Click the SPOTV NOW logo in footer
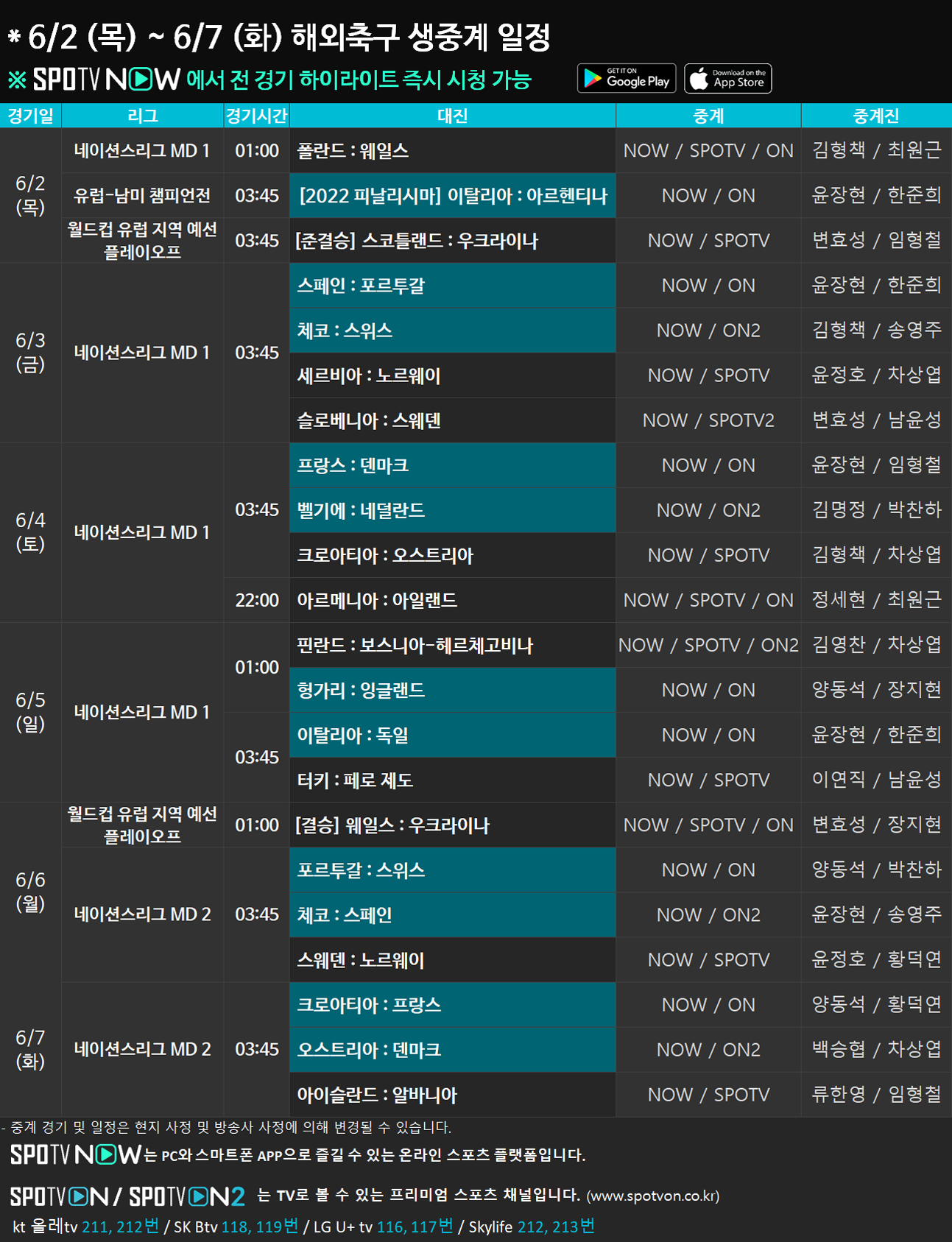 click(x=75, y=1154)
